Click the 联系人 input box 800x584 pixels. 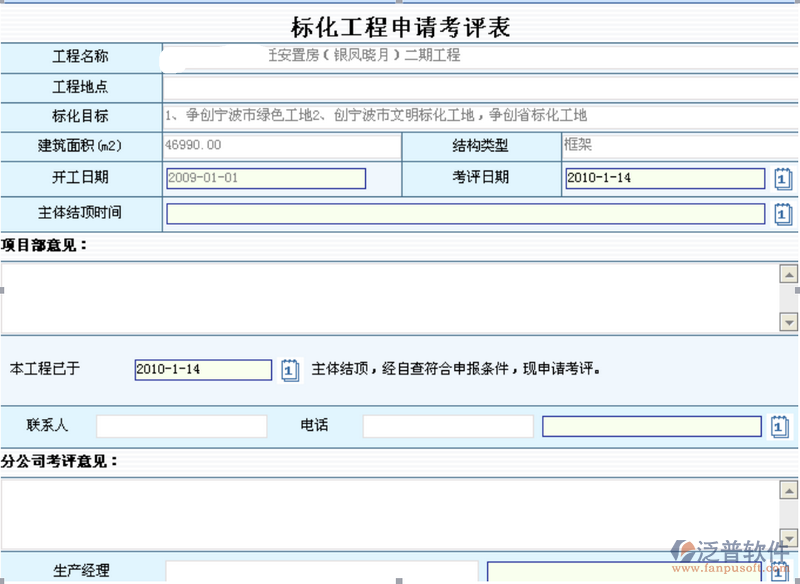182,426
